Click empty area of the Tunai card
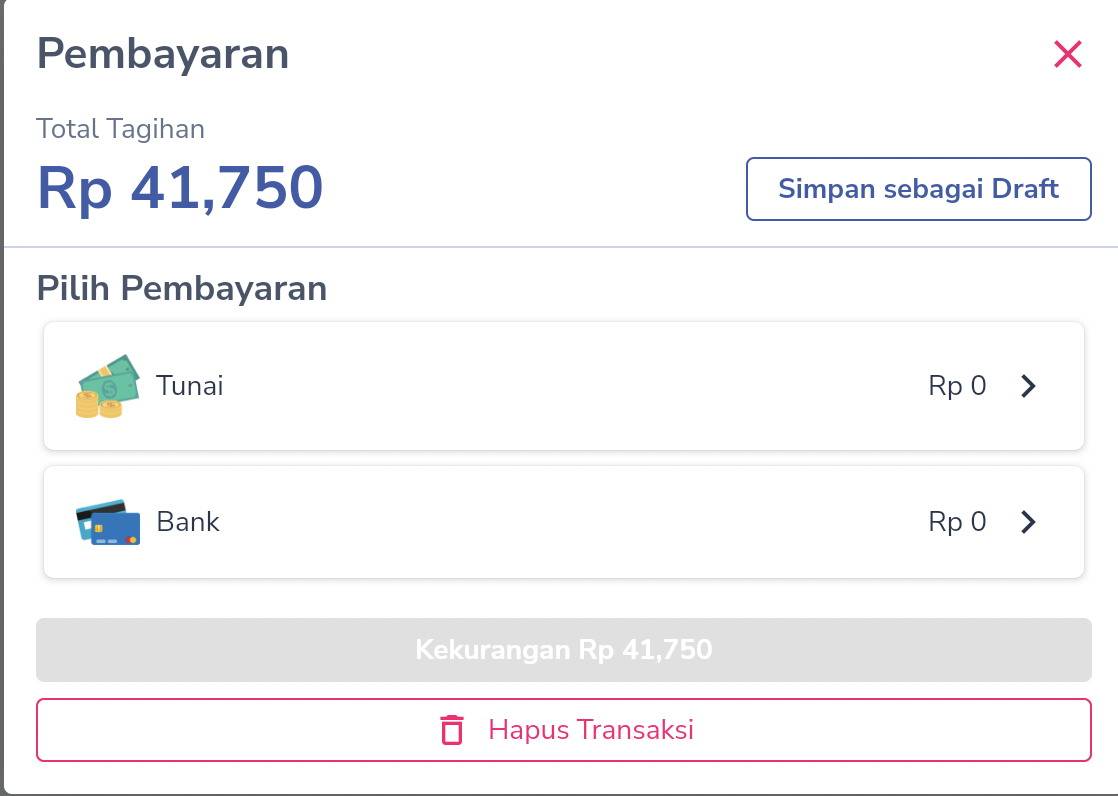 click(560, 386)
